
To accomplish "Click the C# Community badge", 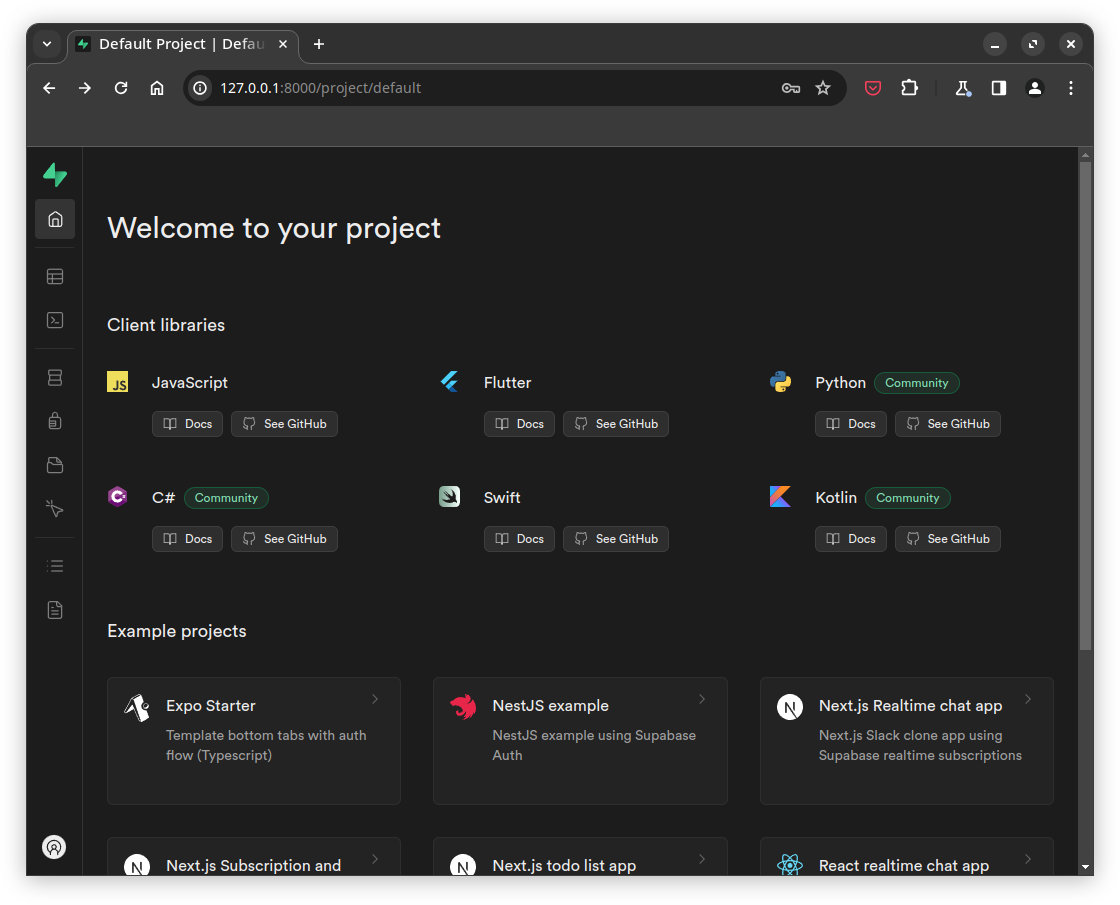I will coord(226,498).
